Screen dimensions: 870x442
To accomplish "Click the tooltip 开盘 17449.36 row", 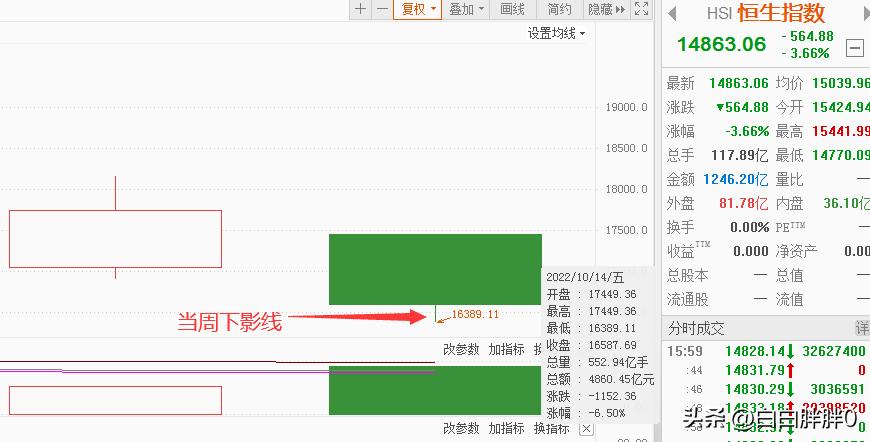I will point(591,294).
